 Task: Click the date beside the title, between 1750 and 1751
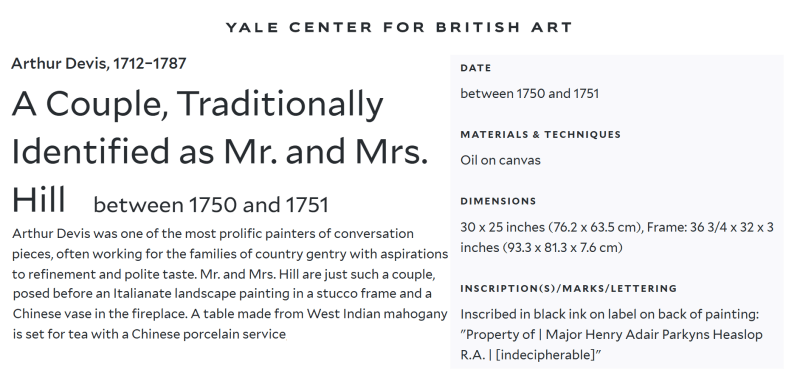click(x=211, y=205)
